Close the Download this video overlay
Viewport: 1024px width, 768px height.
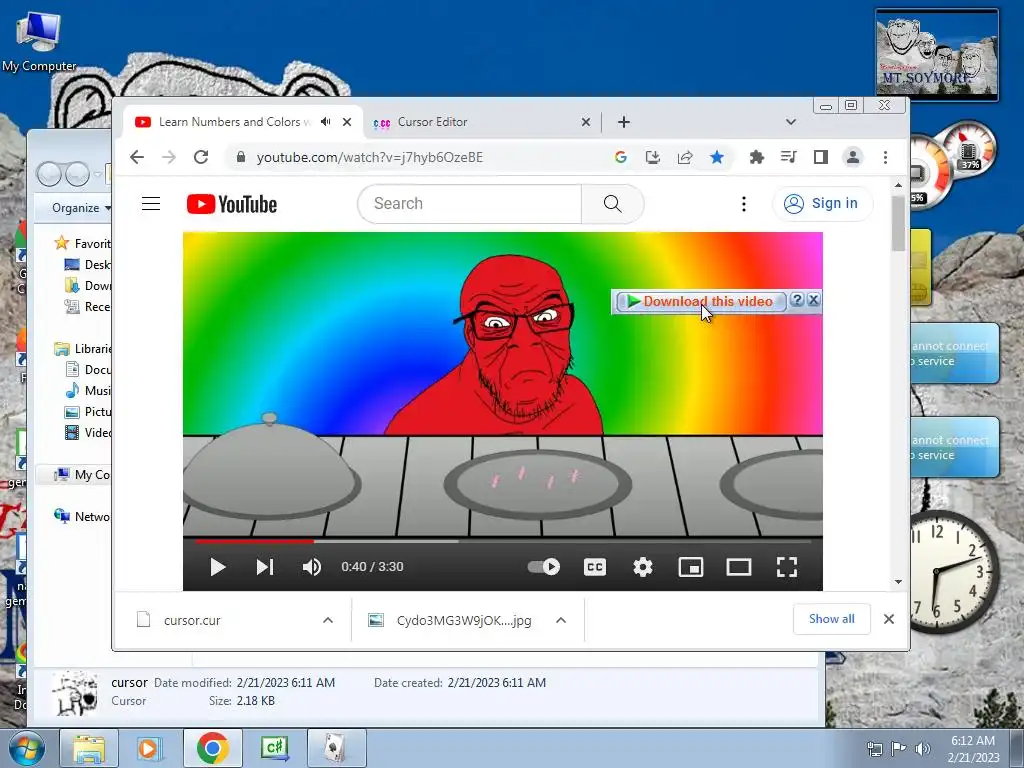tap(813, 300)
